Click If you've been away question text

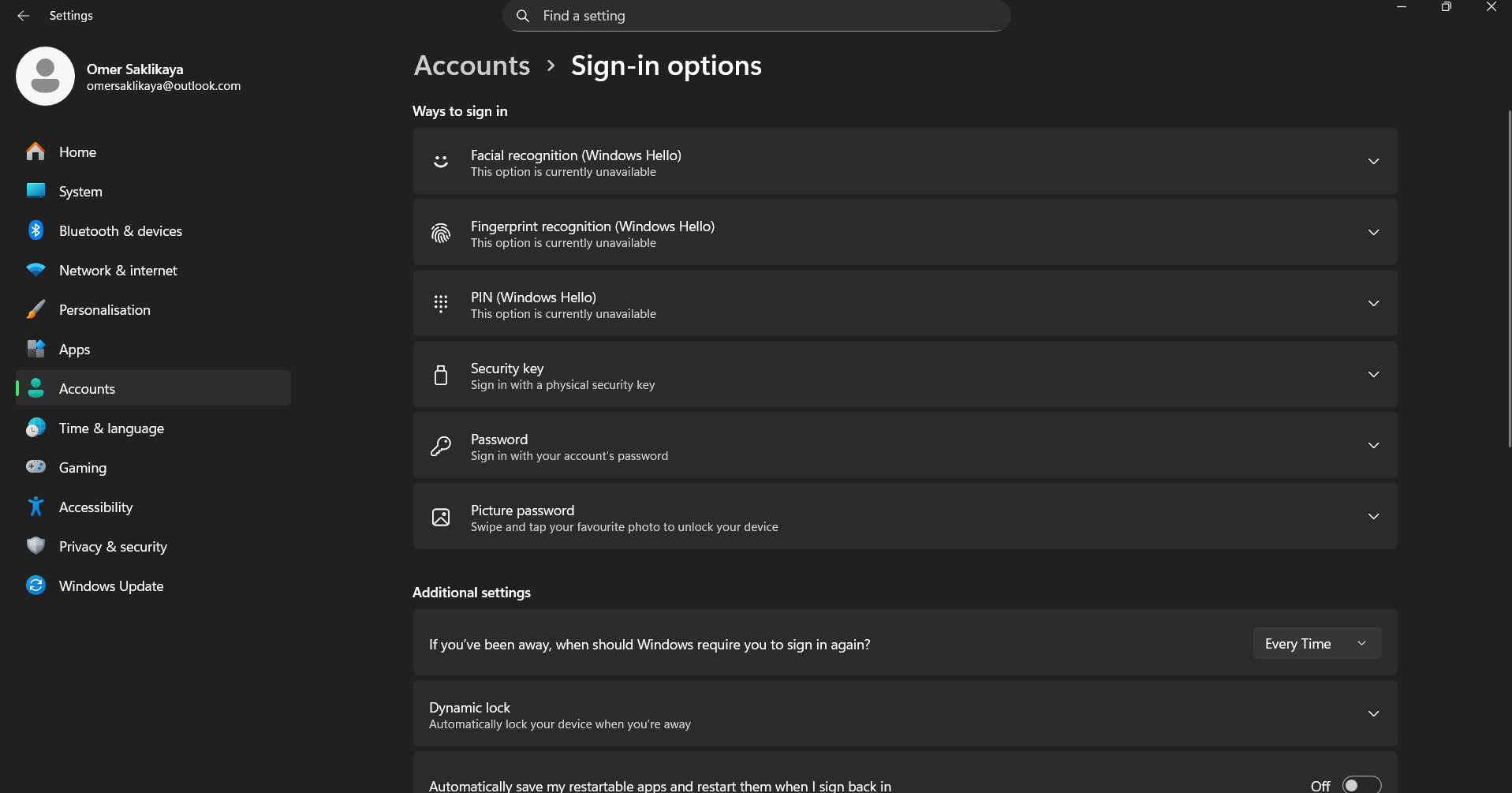coord(649,645)
